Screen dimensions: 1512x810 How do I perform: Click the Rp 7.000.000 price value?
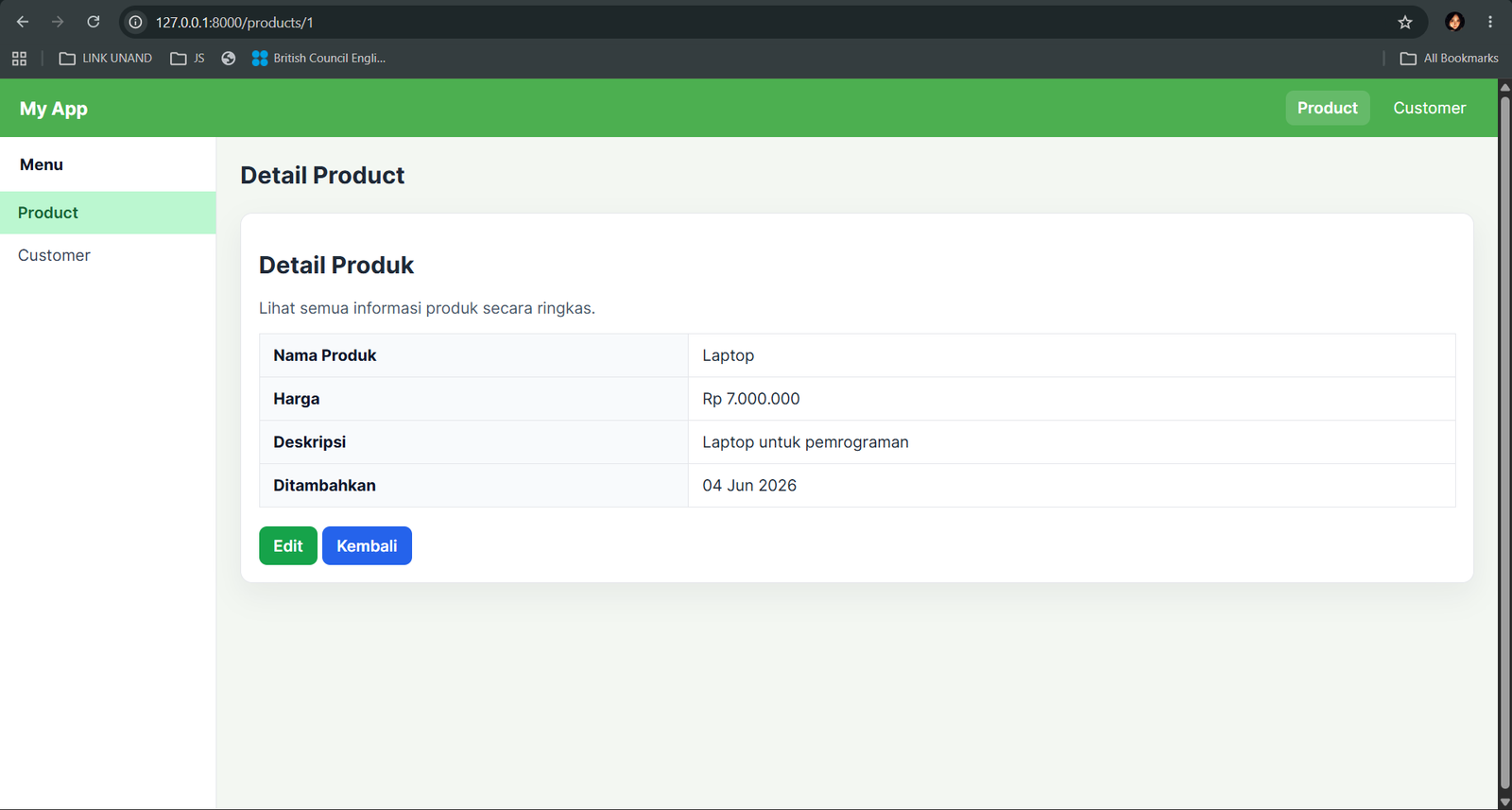(x=751, y=399)
